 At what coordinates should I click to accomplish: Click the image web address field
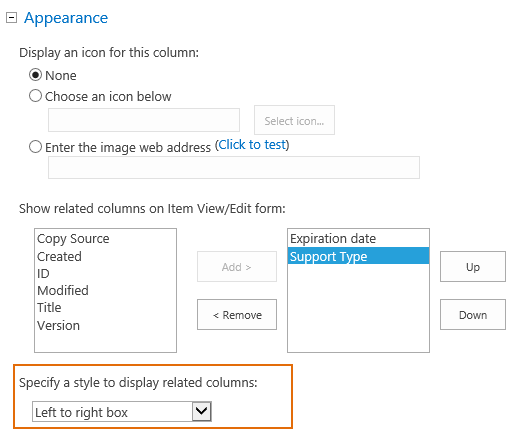tap(234, 168)
